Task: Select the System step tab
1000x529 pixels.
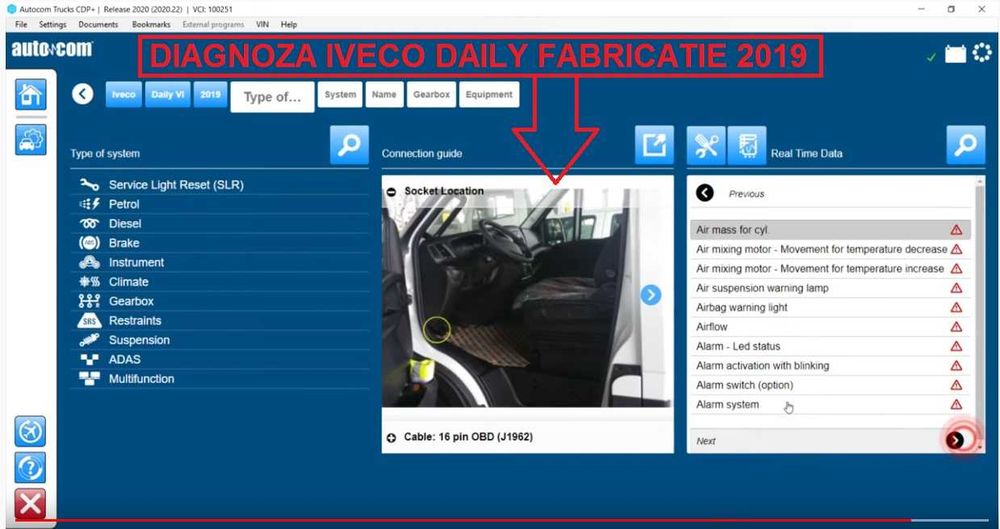Action: (340, 94)
